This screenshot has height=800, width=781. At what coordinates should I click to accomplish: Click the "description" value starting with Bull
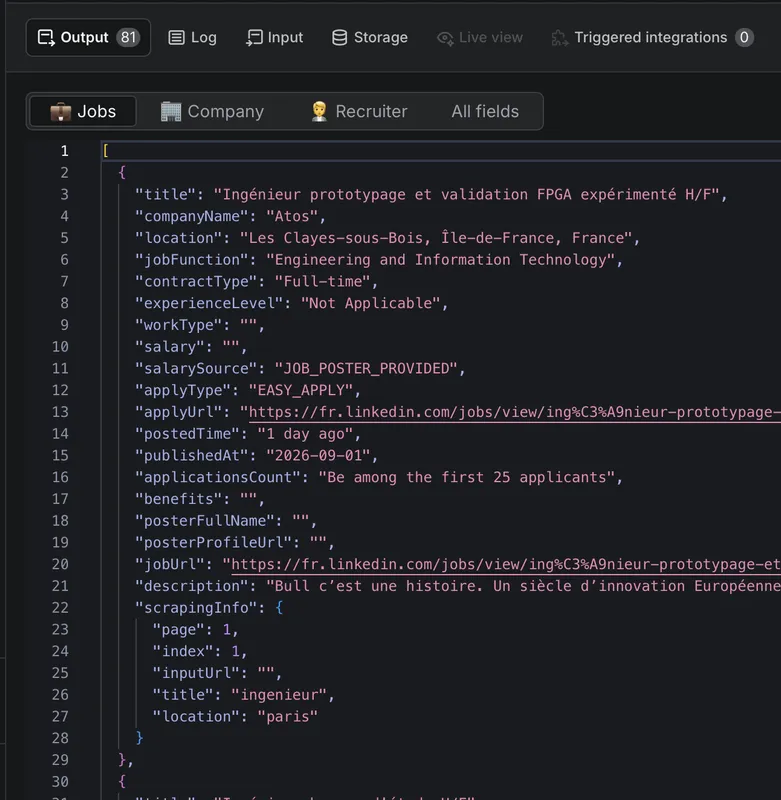click(523, 586)
